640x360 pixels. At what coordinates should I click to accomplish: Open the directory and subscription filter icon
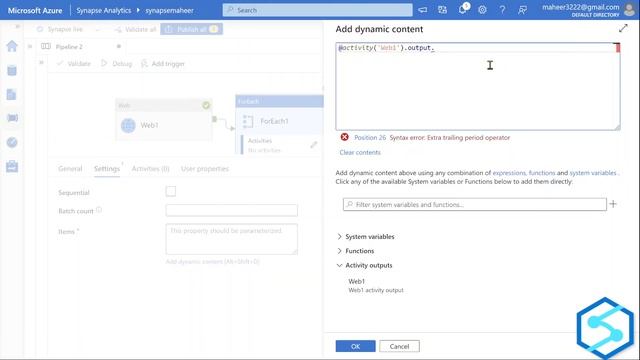point(442,10)
